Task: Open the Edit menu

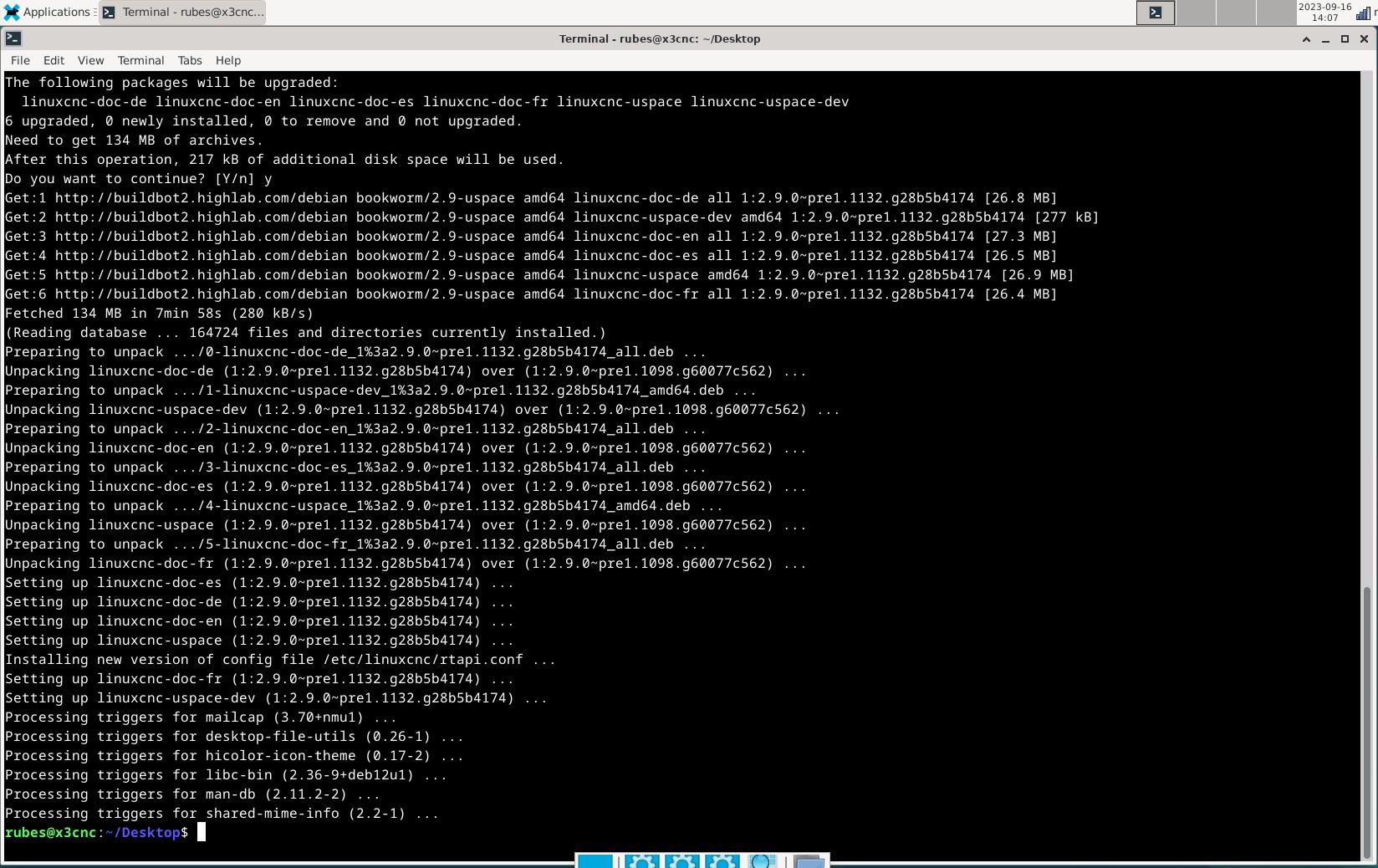Action: tap(54, 60)
